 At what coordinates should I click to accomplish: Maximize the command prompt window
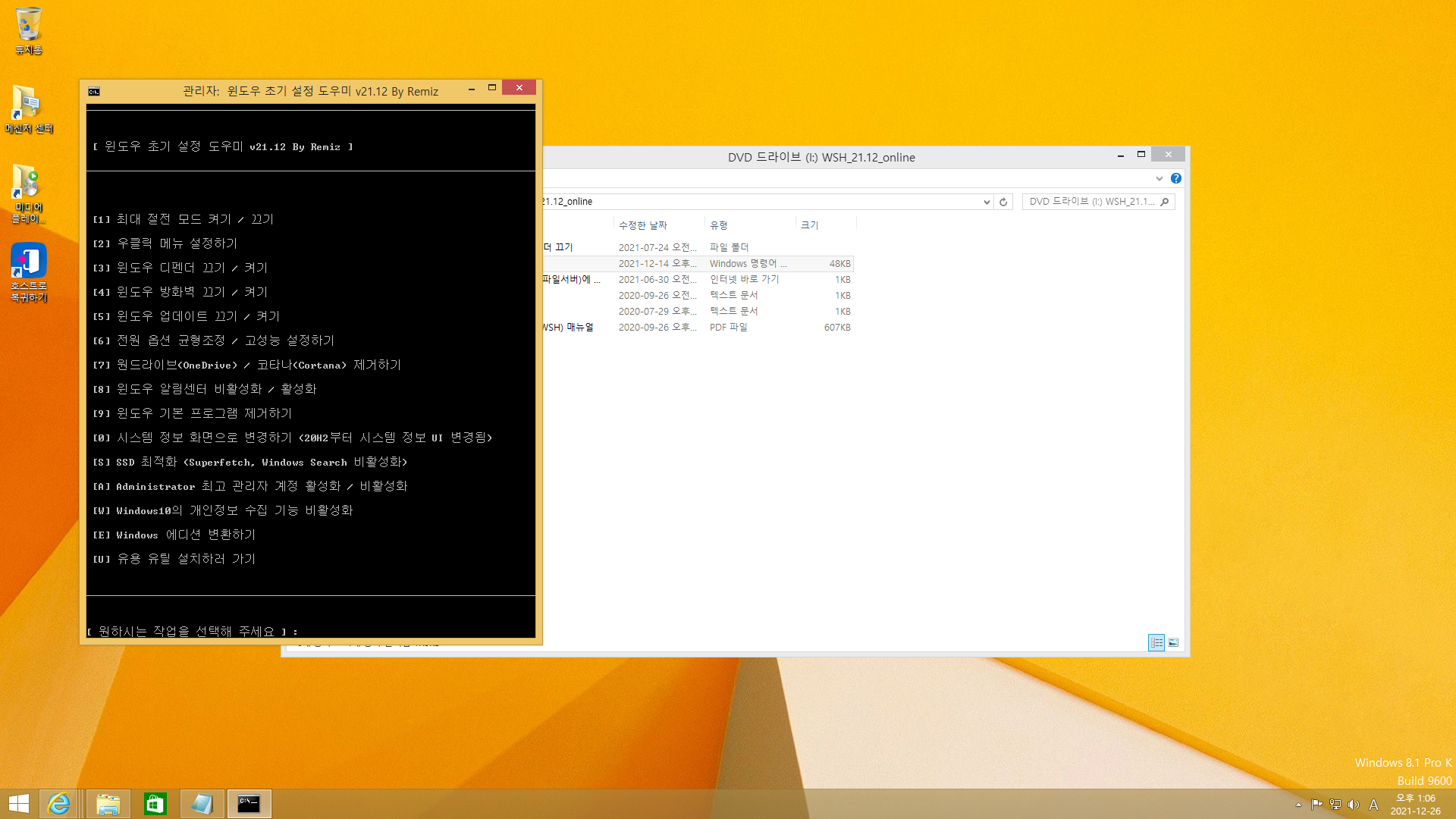pos(491,88)
